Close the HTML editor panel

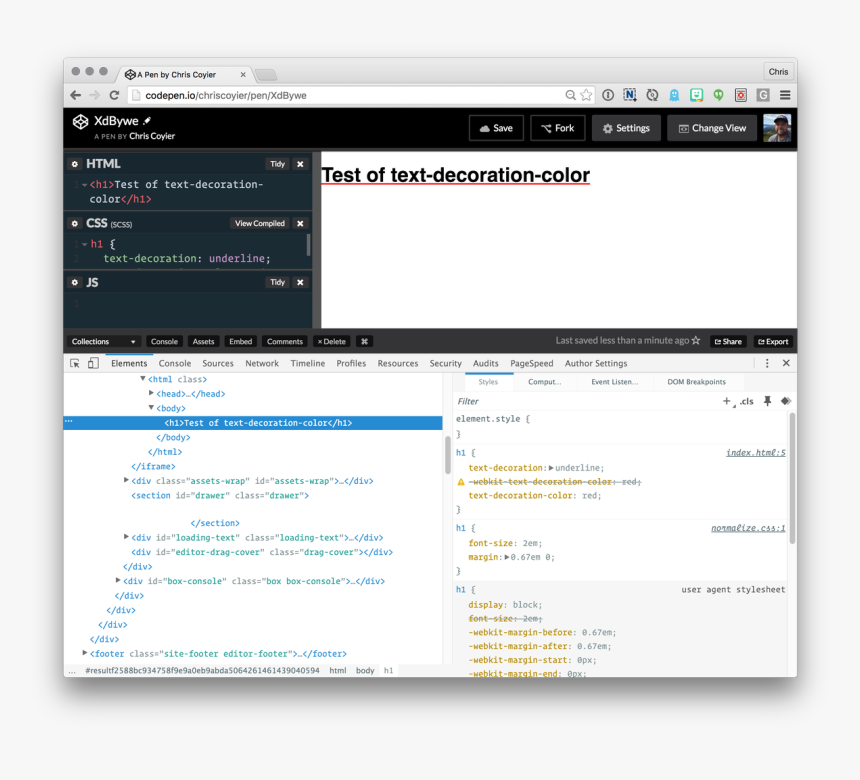300,164
